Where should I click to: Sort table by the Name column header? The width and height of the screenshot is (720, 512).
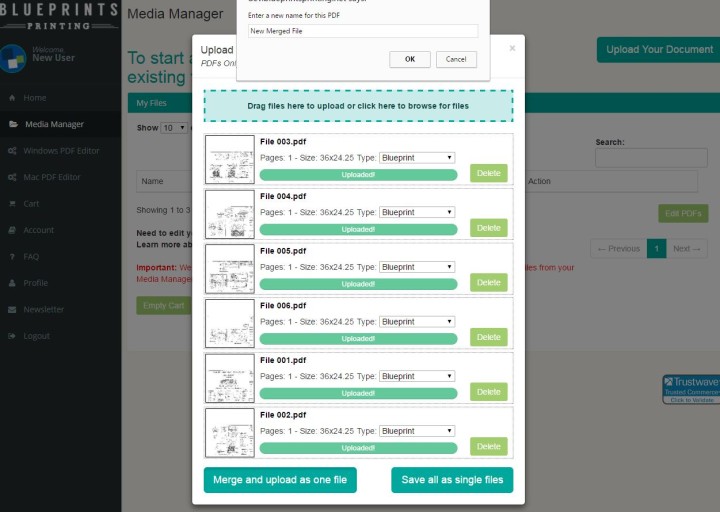(x=152, y=181)
